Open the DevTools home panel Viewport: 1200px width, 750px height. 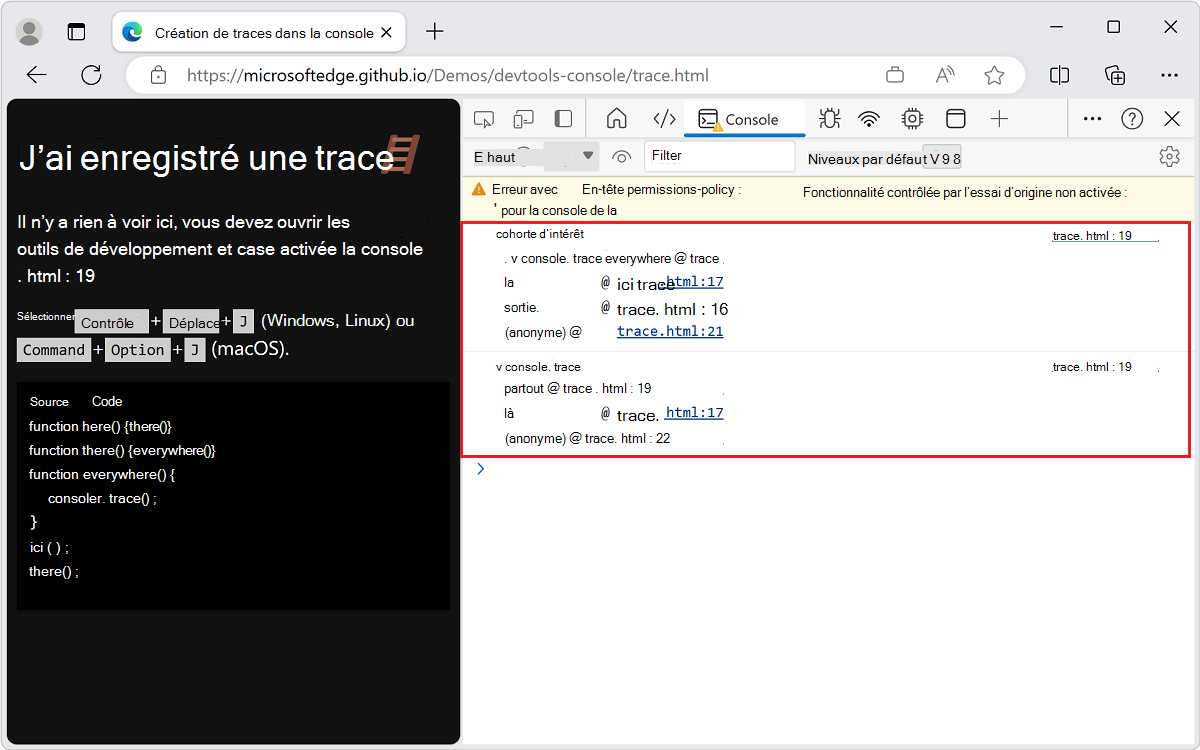[616, 118]
